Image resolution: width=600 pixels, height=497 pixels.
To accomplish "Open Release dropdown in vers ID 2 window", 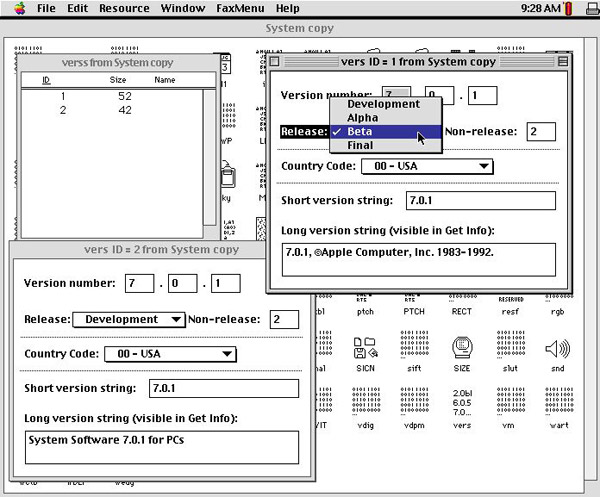I will pyautogui.click(x=129, y=320).
